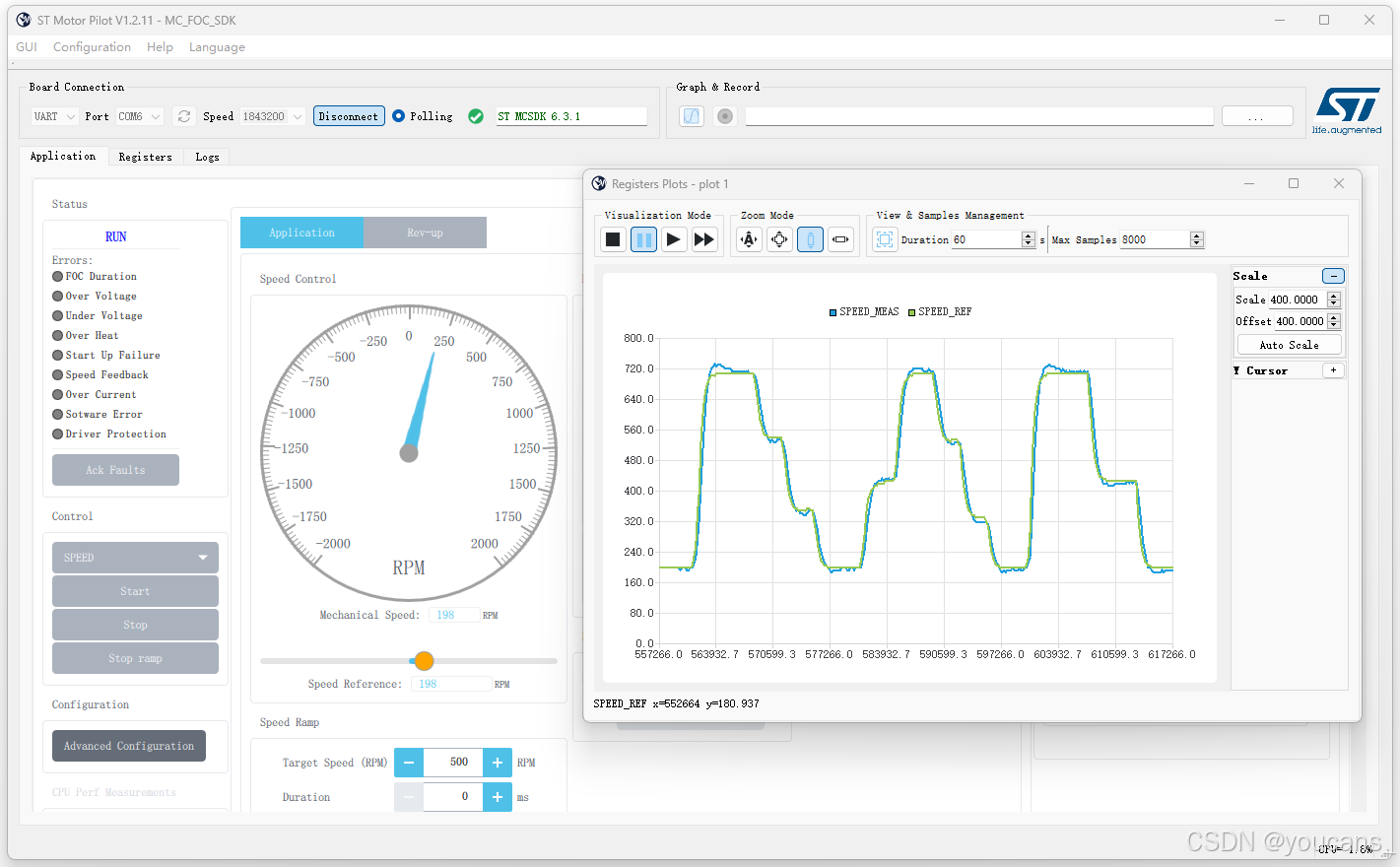Adjust the Scale value spinner arrows
This screenshot has height=867, width=1400.
pyautogui.click(x=1334, y=300)
